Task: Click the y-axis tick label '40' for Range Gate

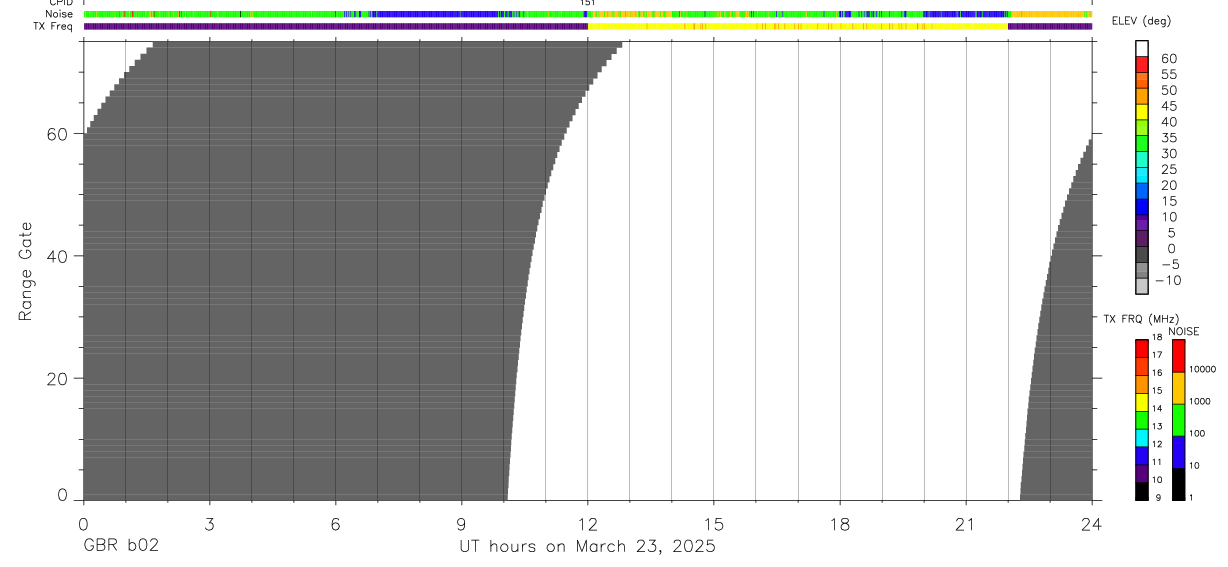Action: [57, 256]
